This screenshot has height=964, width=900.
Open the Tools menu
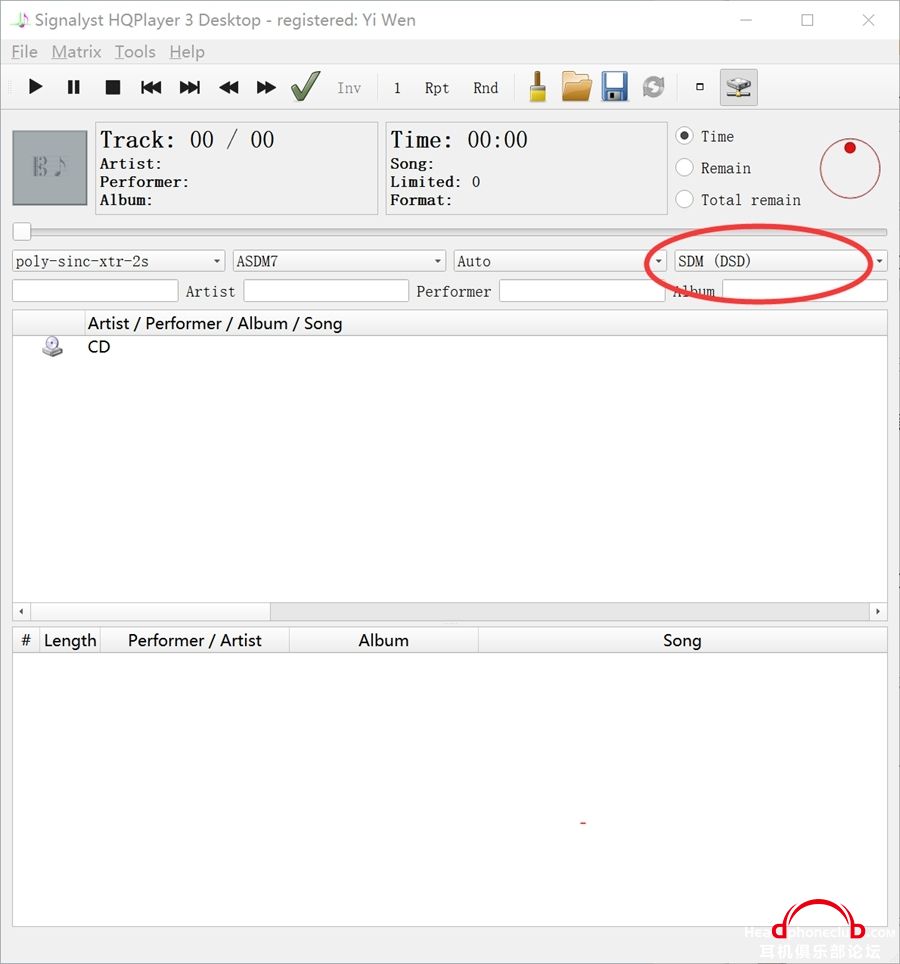tap(135, 52)
